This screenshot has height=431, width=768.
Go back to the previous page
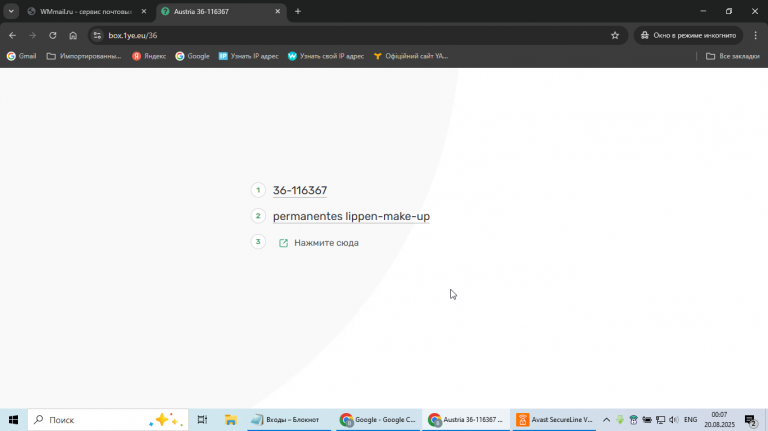pyautogui.click(x=12, y=35)
